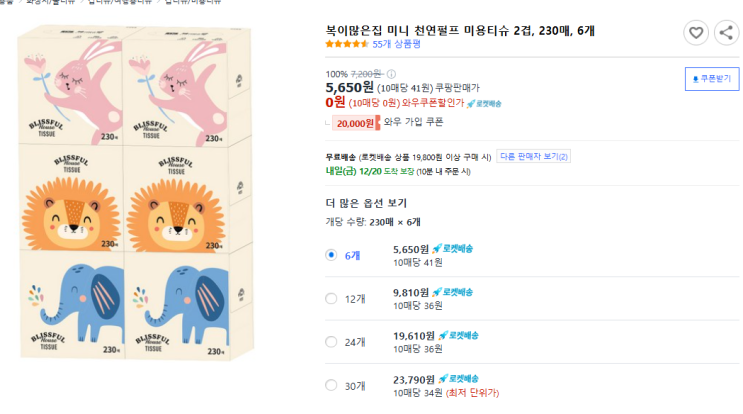This screenshot has height=414, width=743.
Task: Open 다른 판매자 보기 sellers list
Action: click(x=533, y=157)
